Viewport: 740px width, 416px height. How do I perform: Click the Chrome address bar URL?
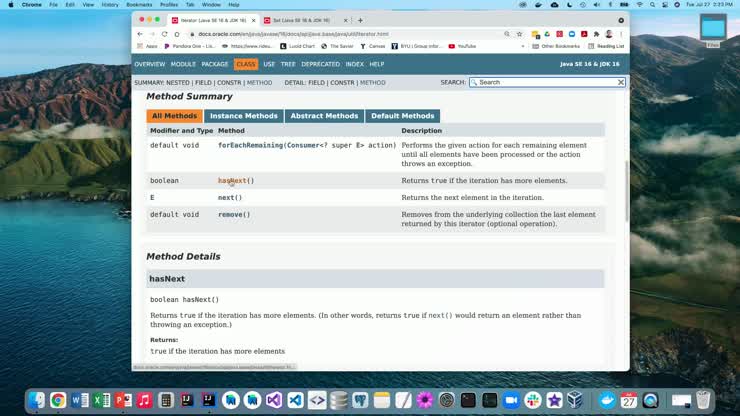point(294,34)
